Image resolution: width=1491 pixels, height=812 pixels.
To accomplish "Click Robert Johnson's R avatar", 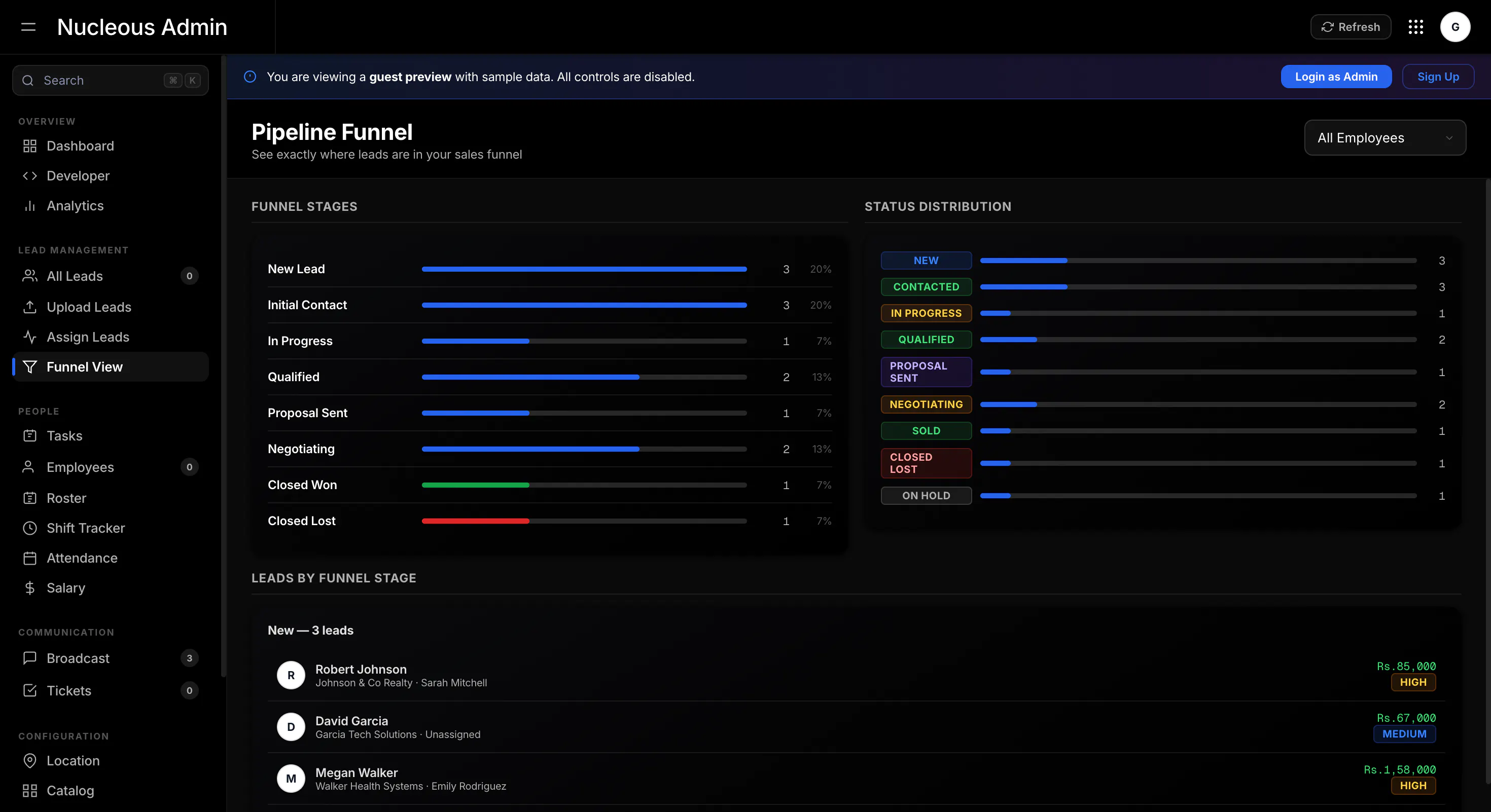I will 291,675.
